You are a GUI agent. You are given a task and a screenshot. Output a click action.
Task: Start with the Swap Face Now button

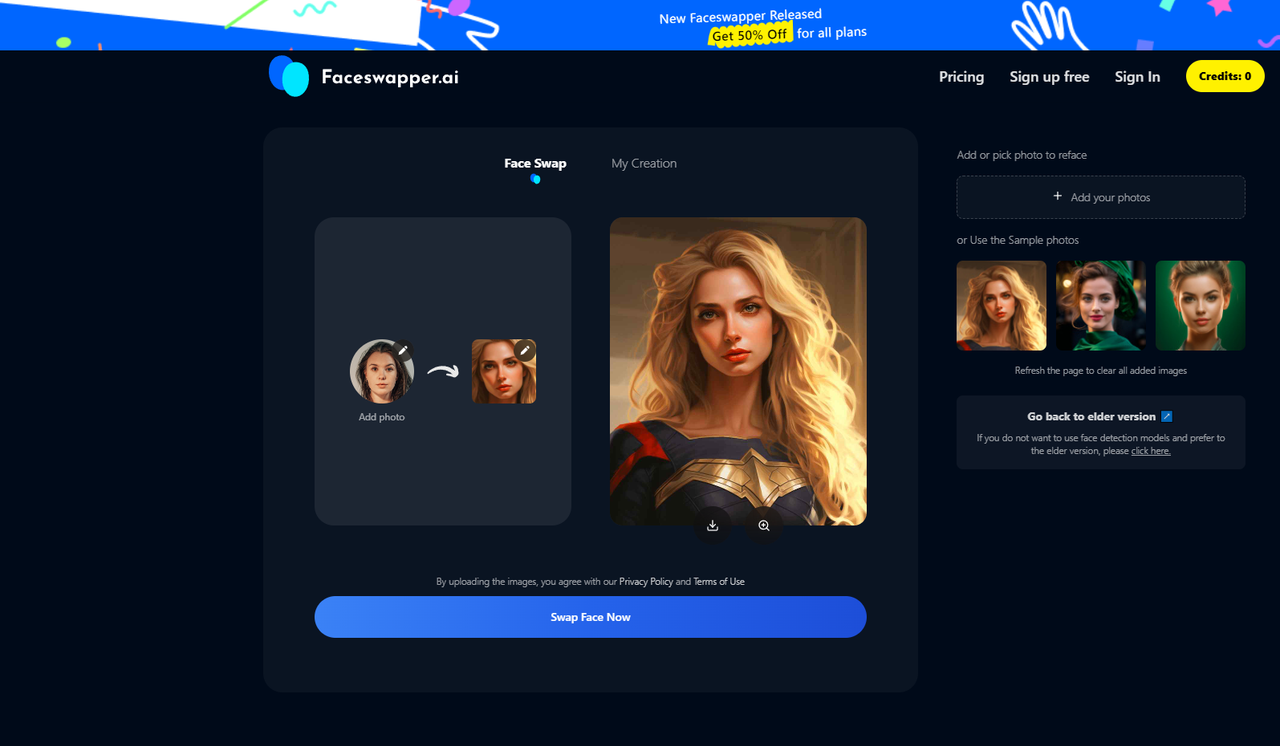[590, 617]
